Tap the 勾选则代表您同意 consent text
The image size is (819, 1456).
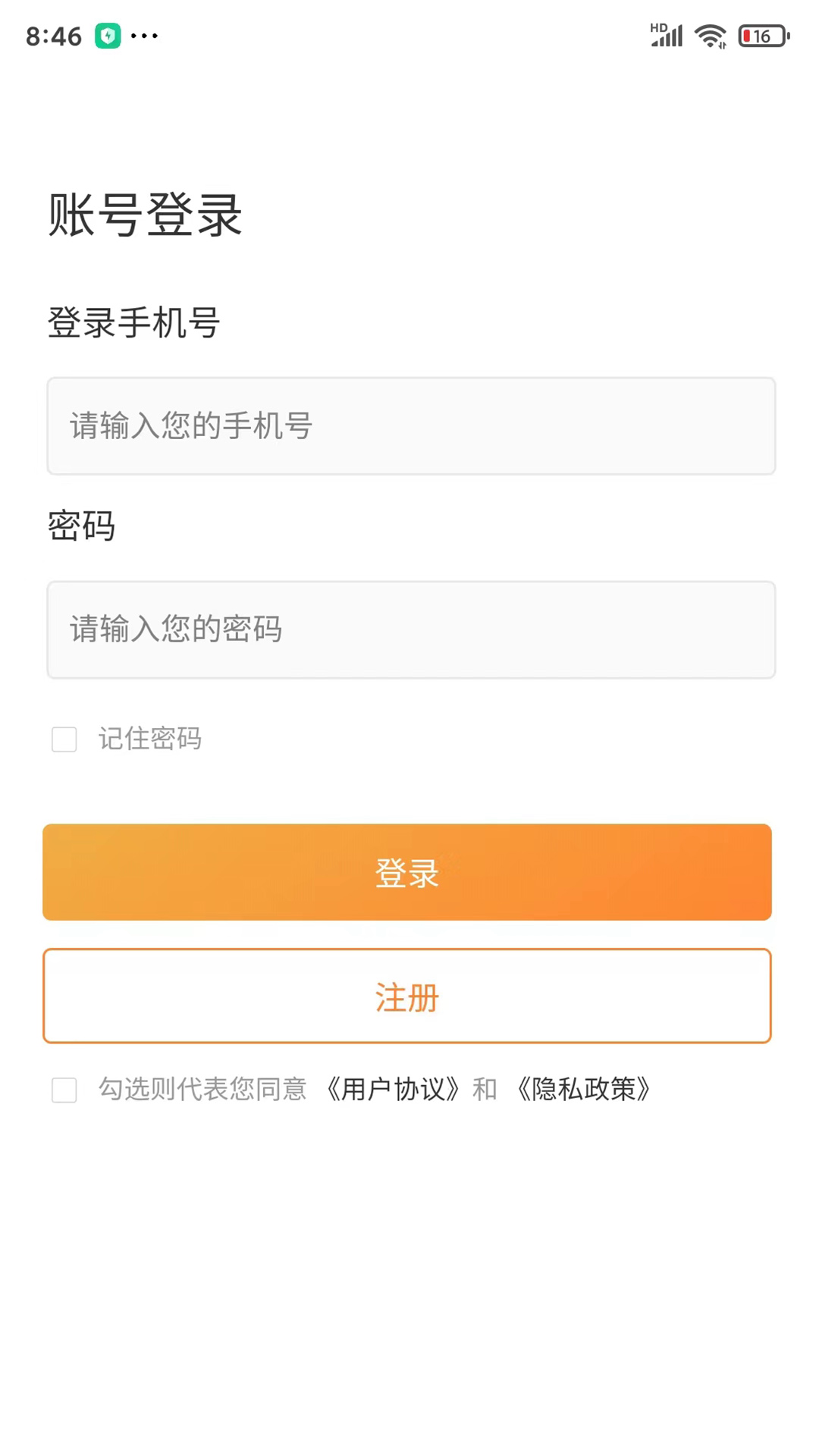coord(202,1090)
